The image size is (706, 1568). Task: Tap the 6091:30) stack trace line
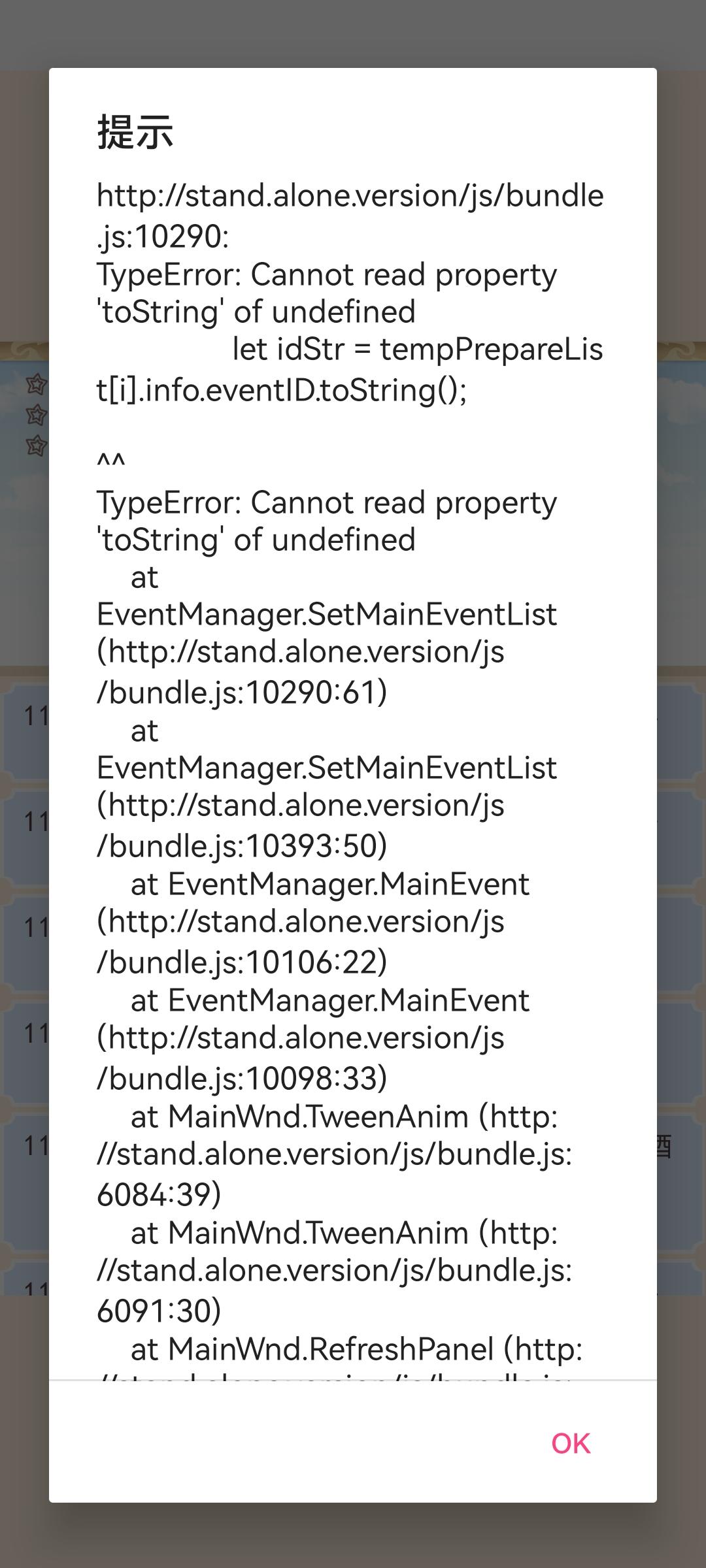(159, 1311)
